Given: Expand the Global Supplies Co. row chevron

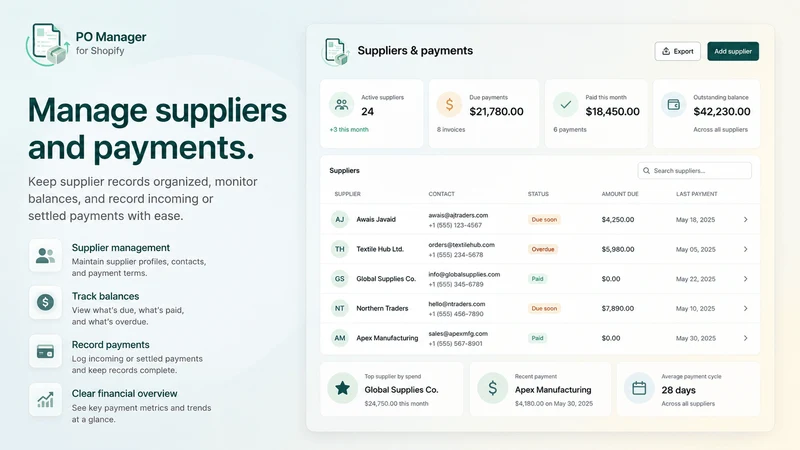Looking at the screenshot, I should point(745,279).
